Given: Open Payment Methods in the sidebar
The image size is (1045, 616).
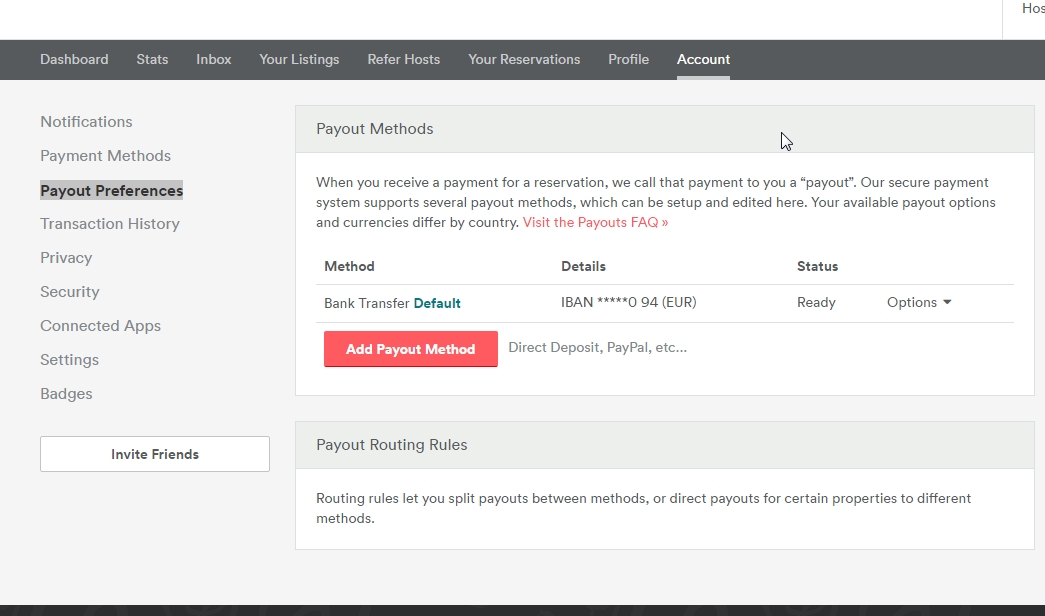Looking at the screenshot, I should 105,156.
